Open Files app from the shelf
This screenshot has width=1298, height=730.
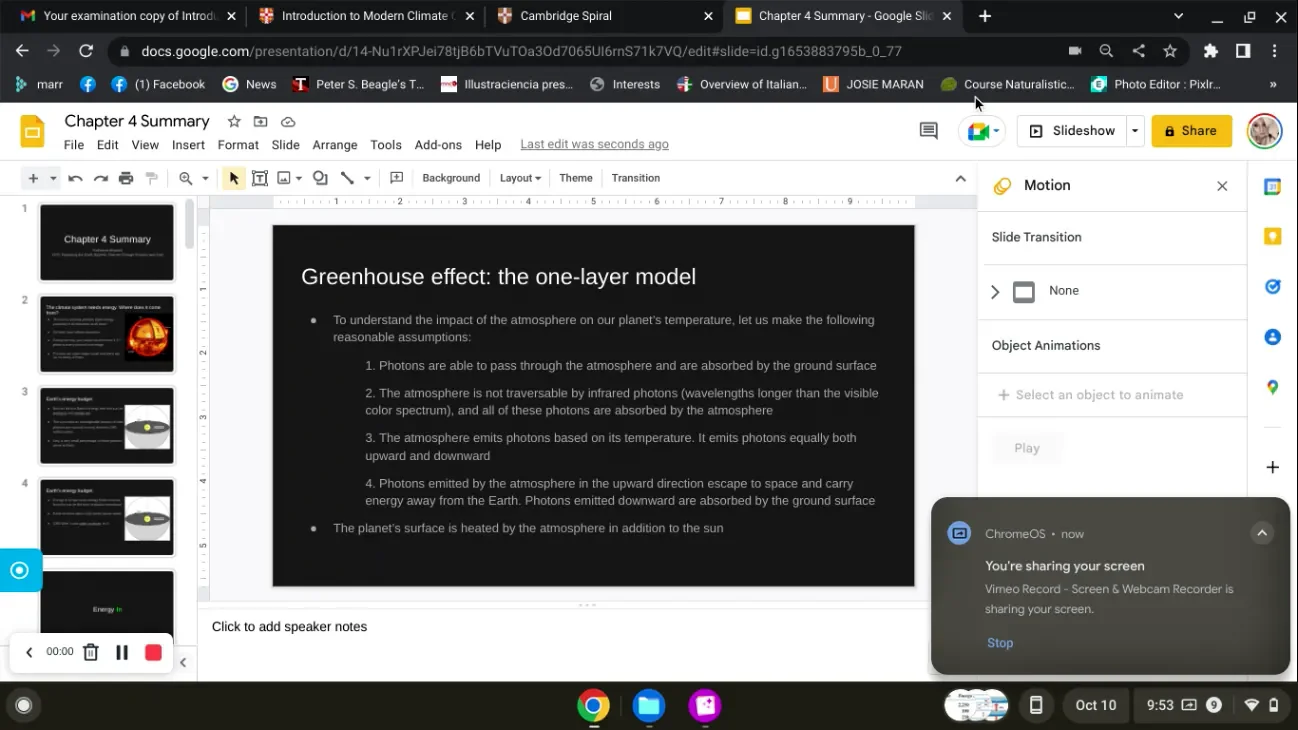[x=649, y=706]
